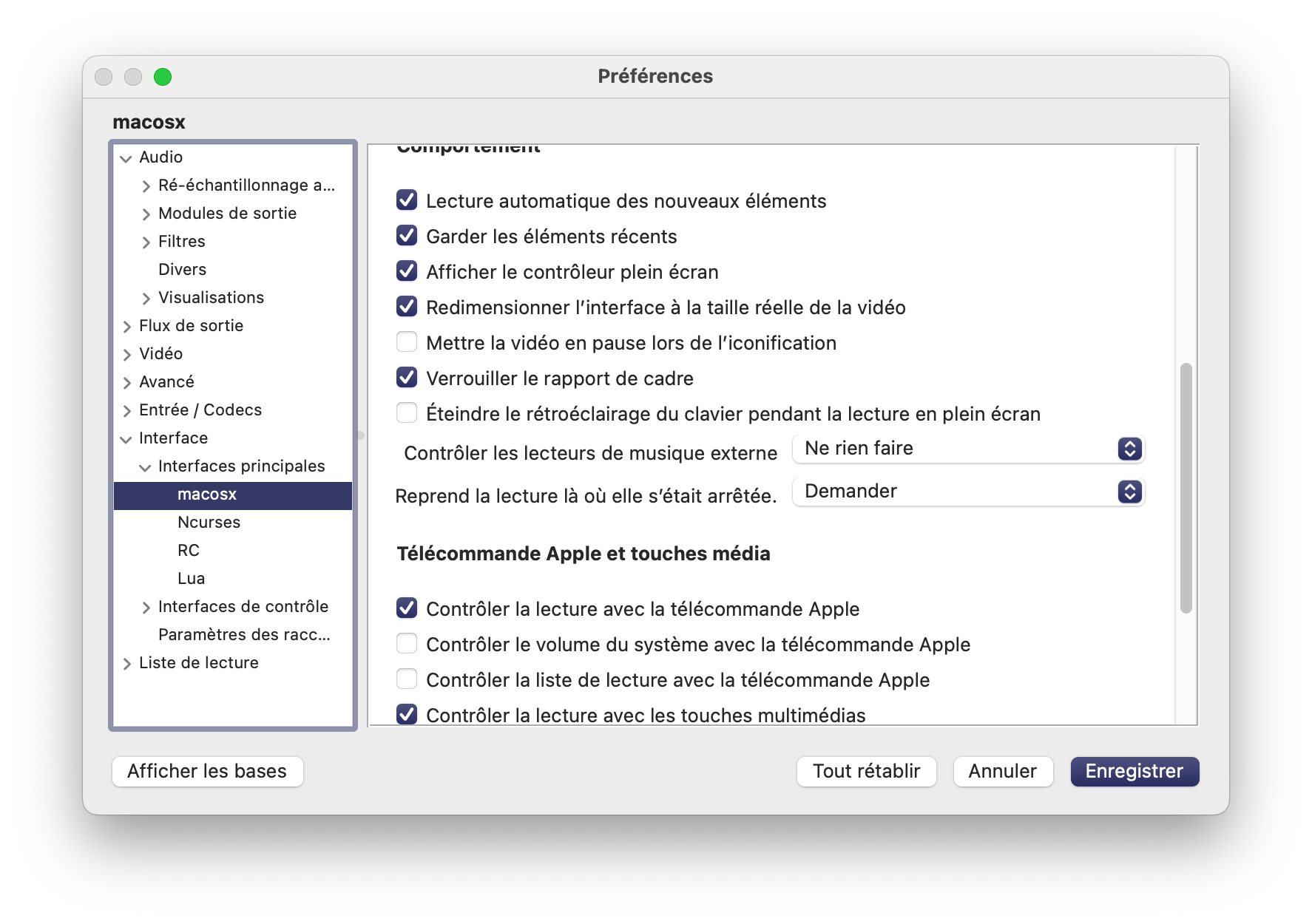Click Tout rétablir button

[x=866, y=771]
